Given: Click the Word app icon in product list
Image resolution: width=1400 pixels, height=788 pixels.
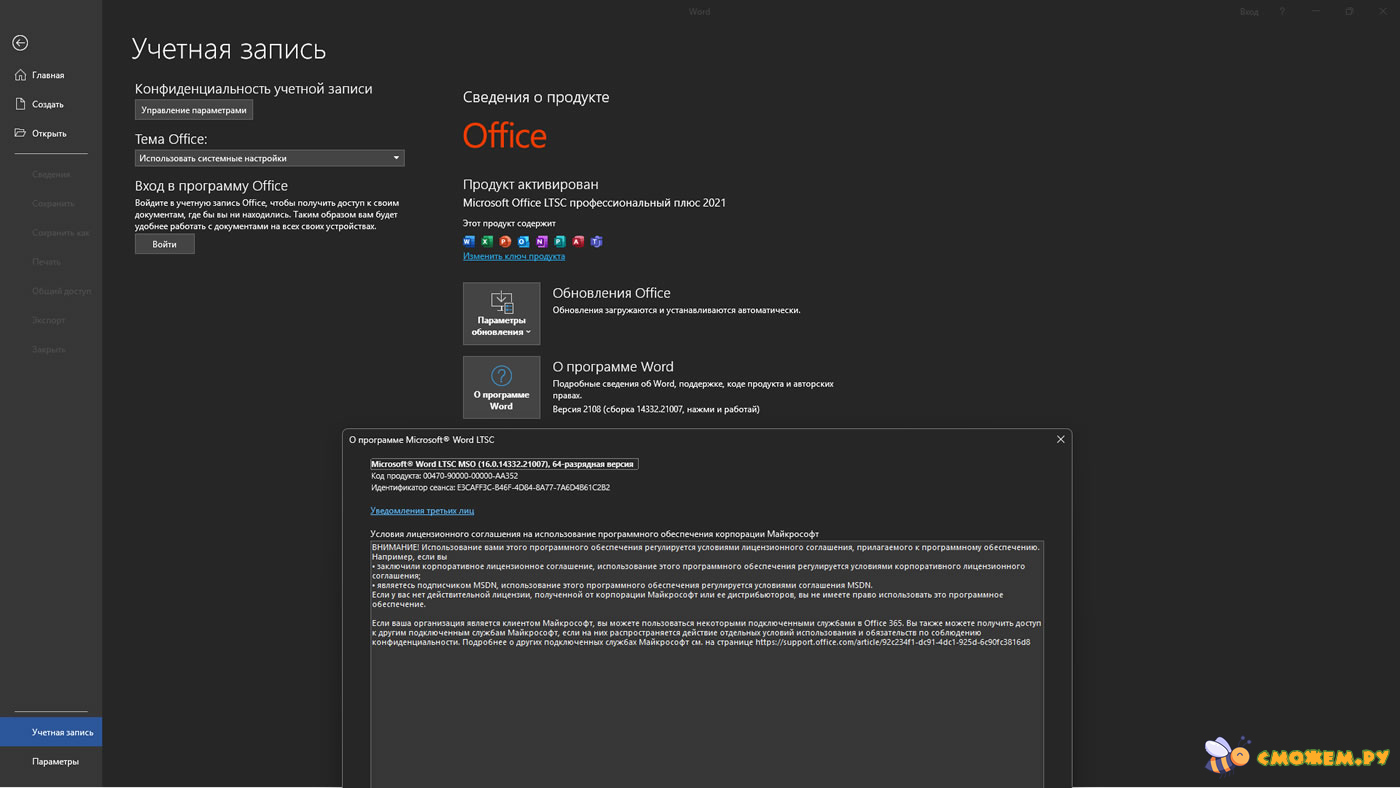Looking at the screenshot, I should click(x=469, y=241).
